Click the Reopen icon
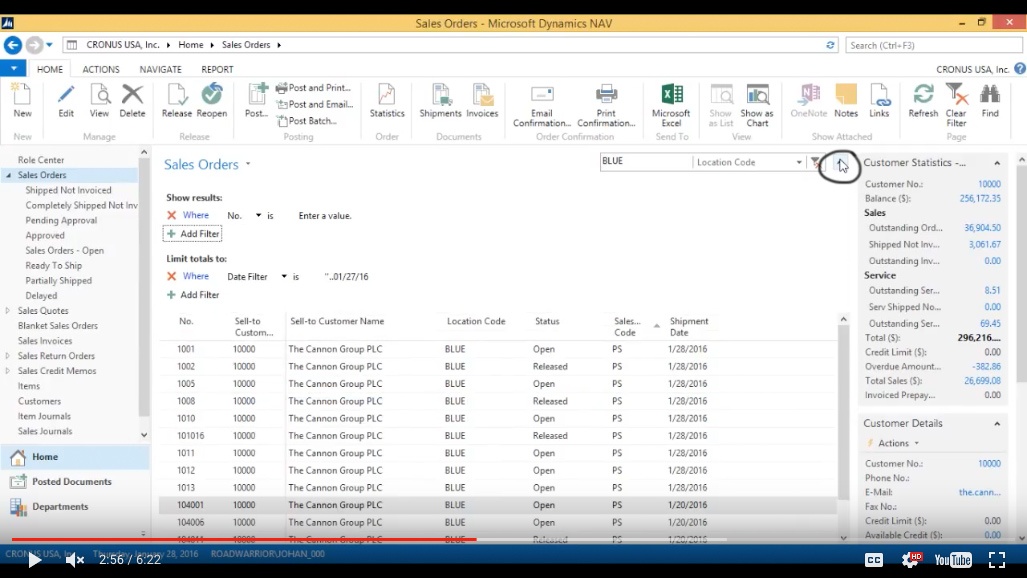Viewport: 1027px width, 578px height. pyautogui.click(x=212, y=96)
